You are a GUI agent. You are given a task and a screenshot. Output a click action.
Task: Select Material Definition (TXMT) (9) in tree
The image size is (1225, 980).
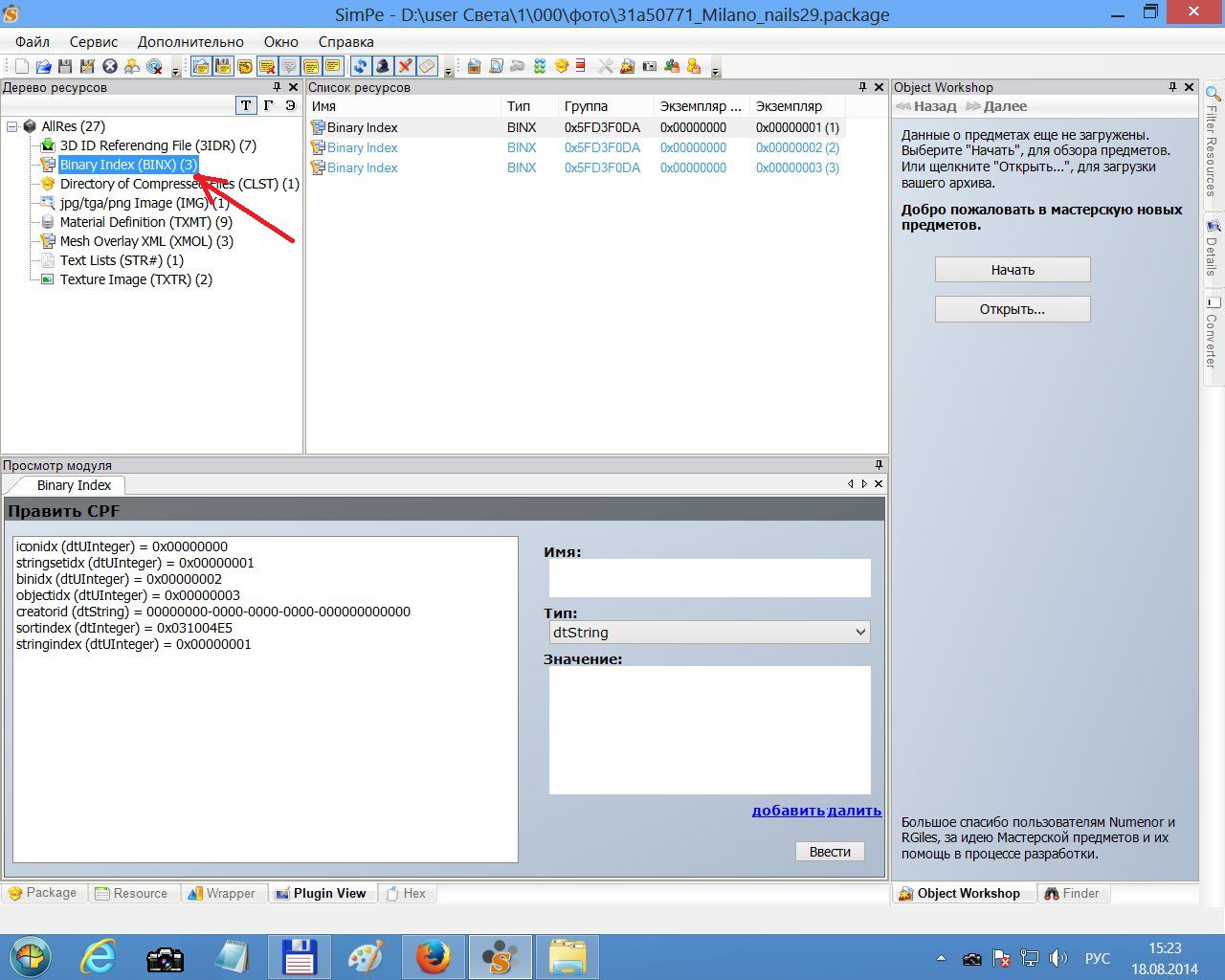click(x=145, y=222)
